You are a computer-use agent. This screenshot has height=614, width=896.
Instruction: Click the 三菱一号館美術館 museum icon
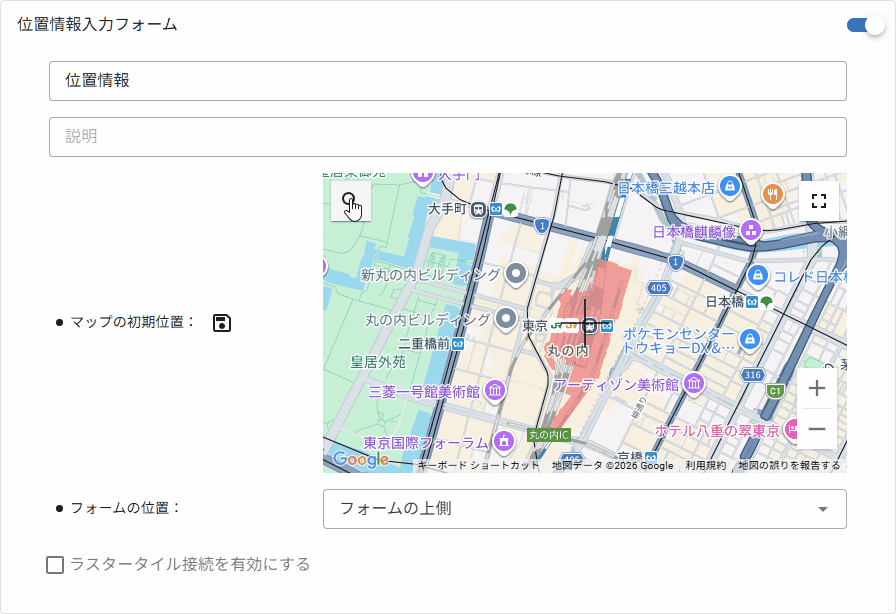pos(494,390)
